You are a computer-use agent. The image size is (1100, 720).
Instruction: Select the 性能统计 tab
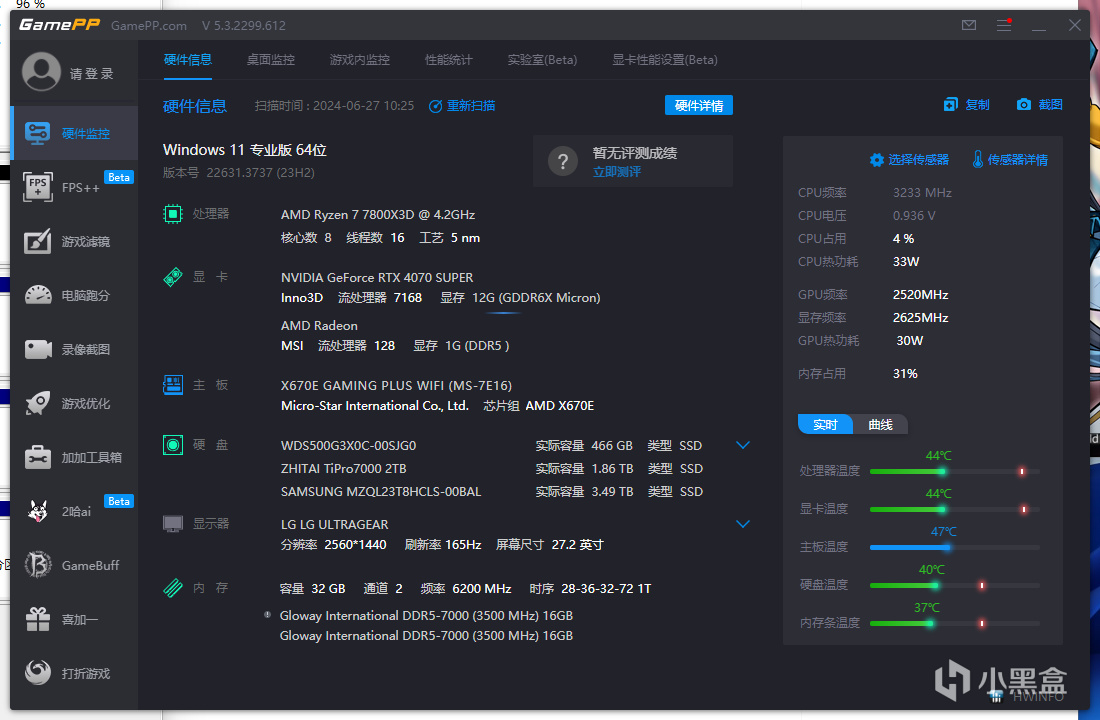pos(449,60)
